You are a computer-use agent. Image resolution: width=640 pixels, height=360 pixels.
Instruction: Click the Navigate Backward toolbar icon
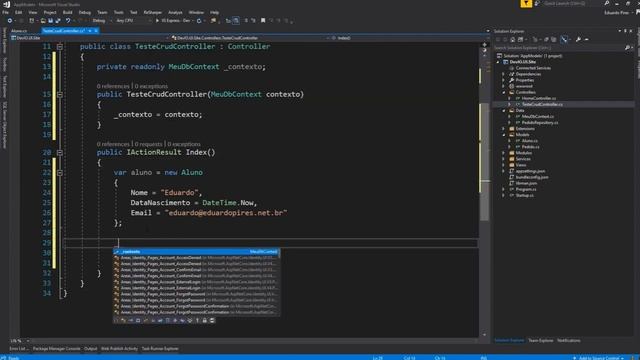10,20
